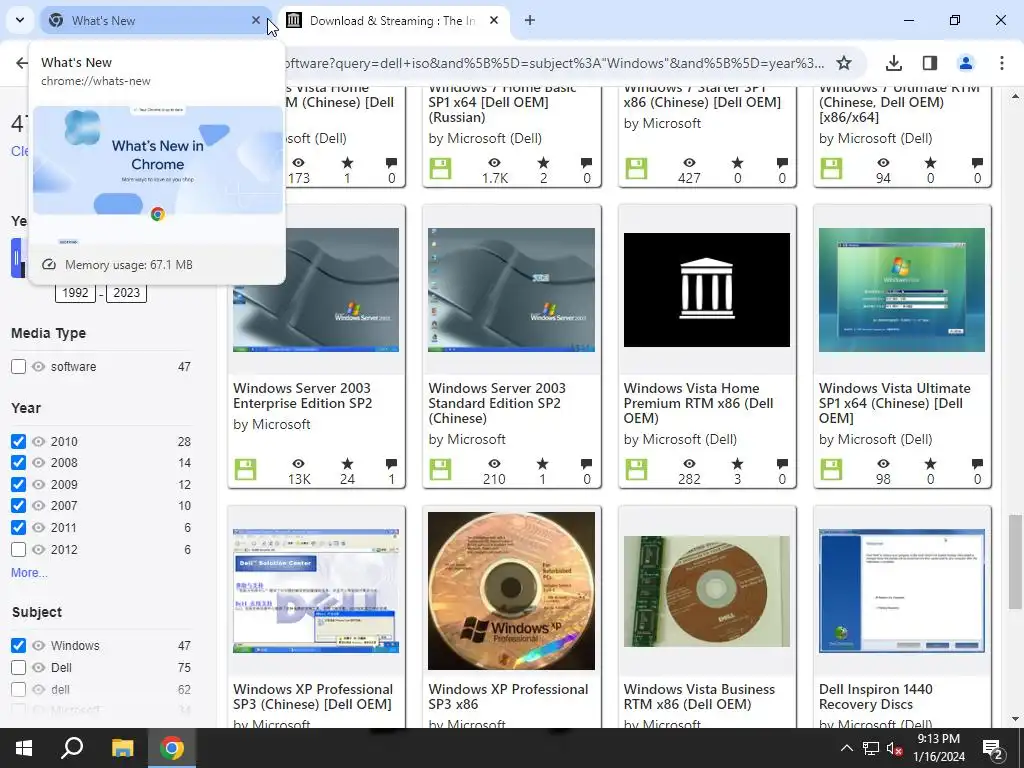
Task: Open Windows taskbar search
Action: click(x=72, y=748)
